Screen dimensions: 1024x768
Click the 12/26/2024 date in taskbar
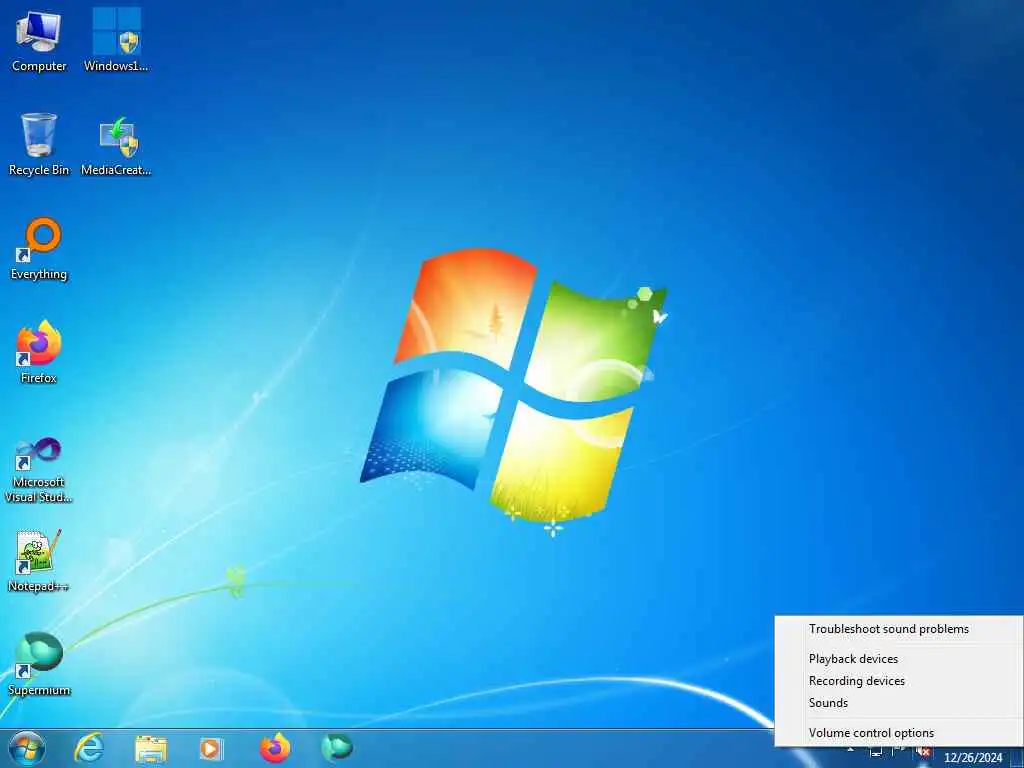[x=972, y=758]
